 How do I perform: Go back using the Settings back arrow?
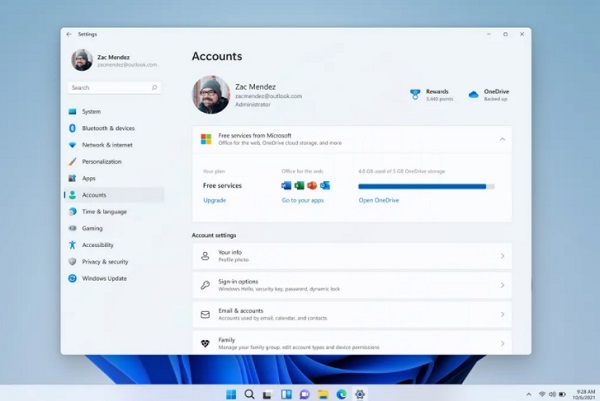point(69,34)
